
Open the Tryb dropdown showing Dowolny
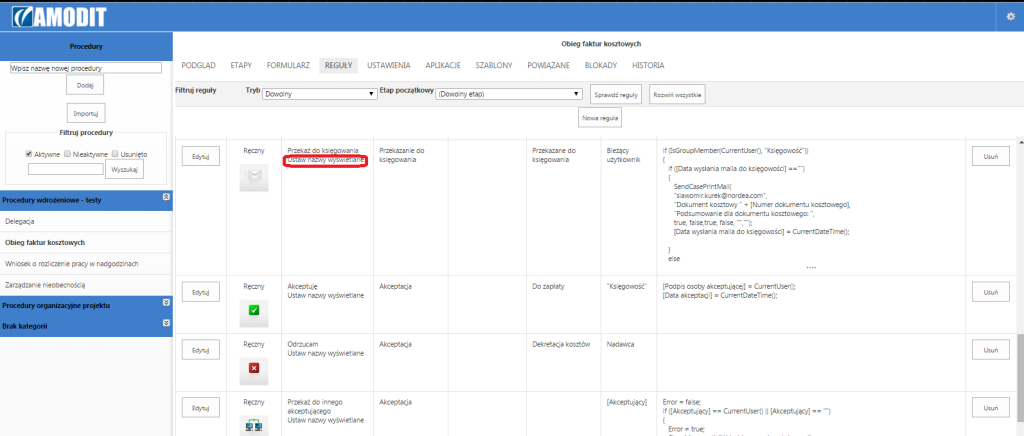(x=318, y=94)
